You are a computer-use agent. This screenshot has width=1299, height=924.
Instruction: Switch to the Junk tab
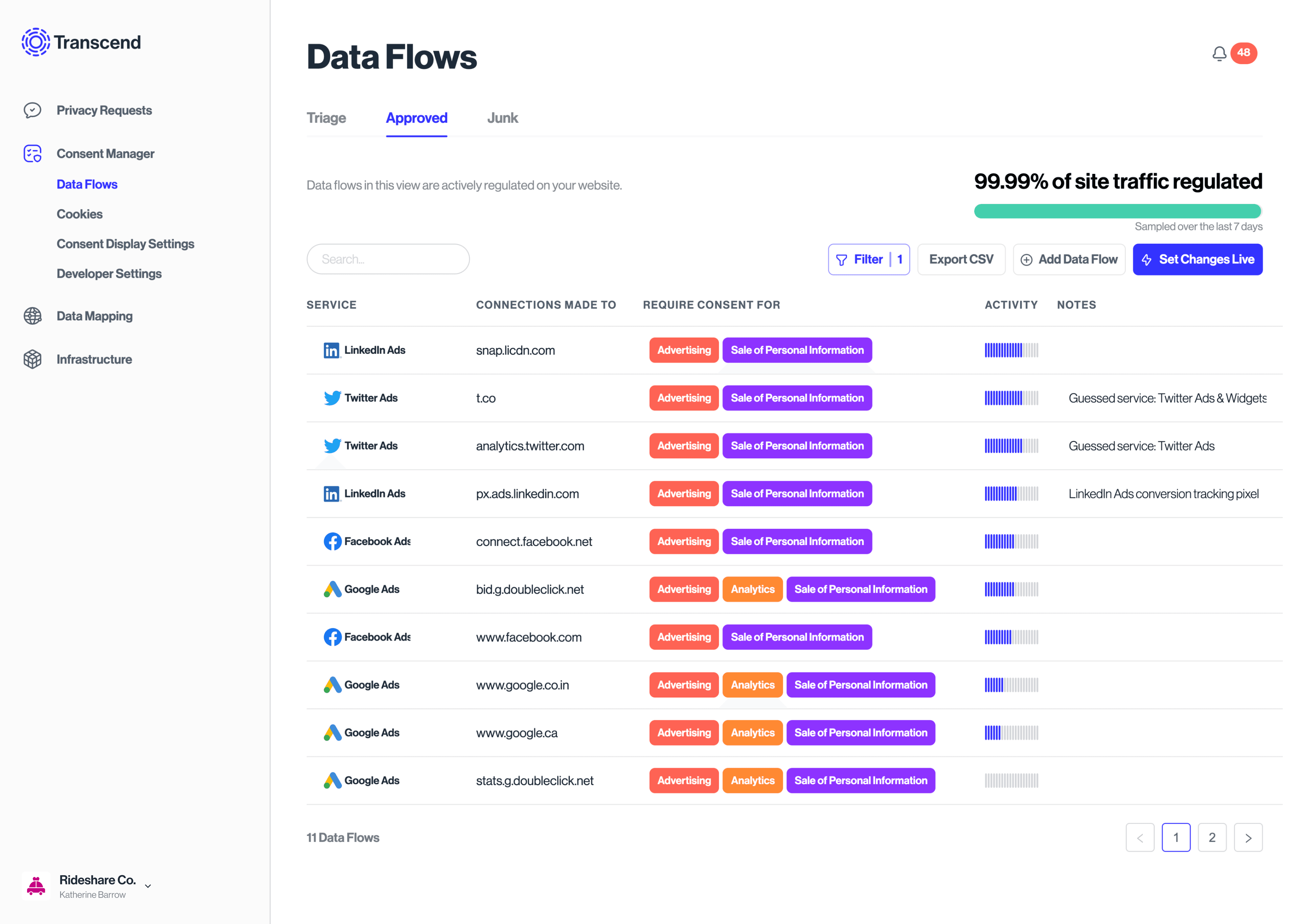click(502, 118)
